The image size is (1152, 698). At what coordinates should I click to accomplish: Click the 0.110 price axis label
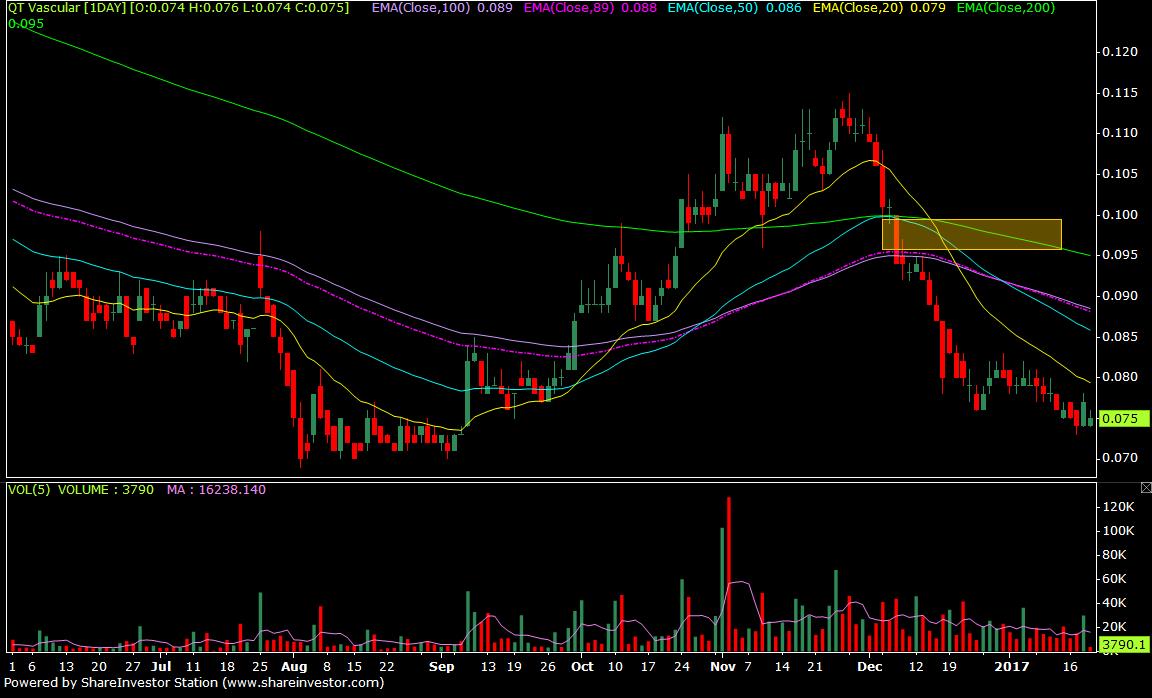pyautogui.click(x=1120, y=133)
